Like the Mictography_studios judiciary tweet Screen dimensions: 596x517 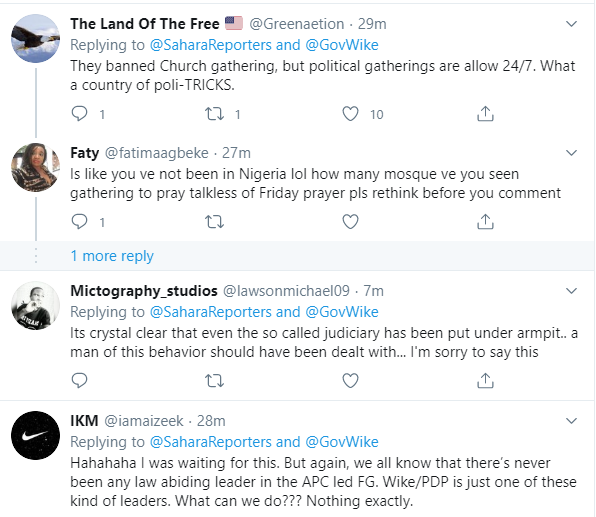[350, 381]
